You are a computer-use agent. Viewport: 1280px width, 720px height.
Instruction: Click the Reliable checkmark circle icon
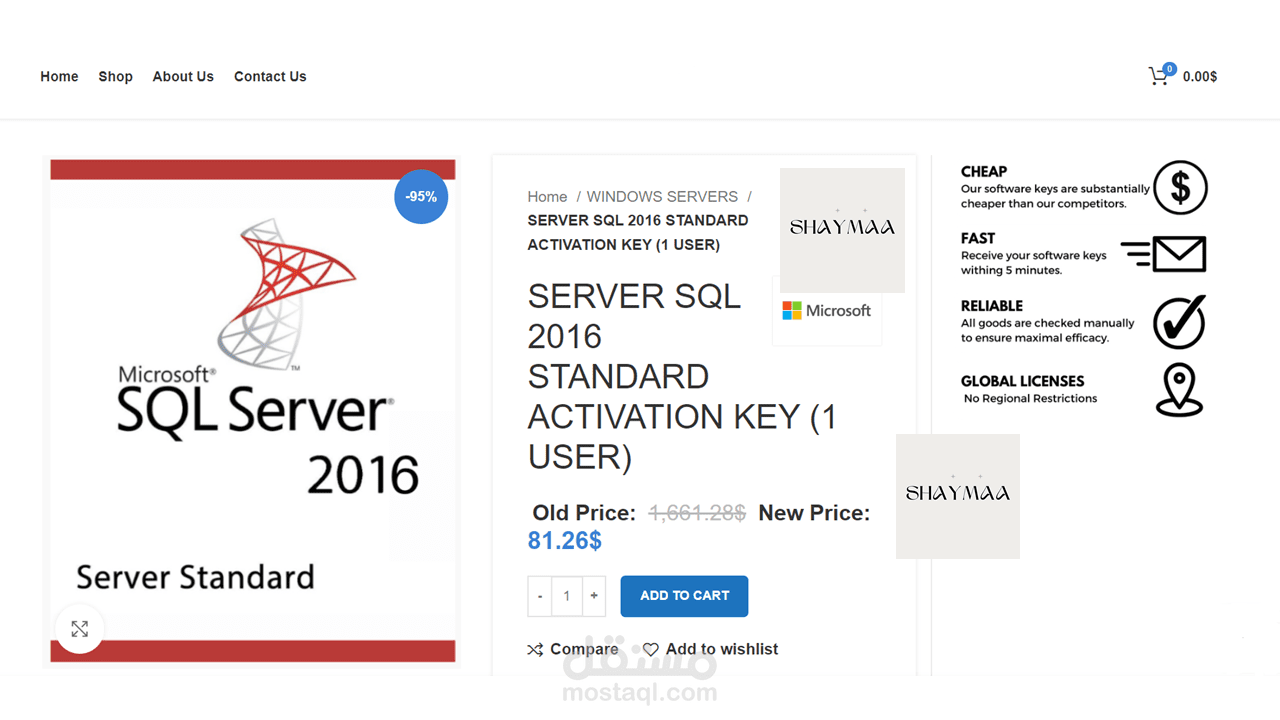1180,322
